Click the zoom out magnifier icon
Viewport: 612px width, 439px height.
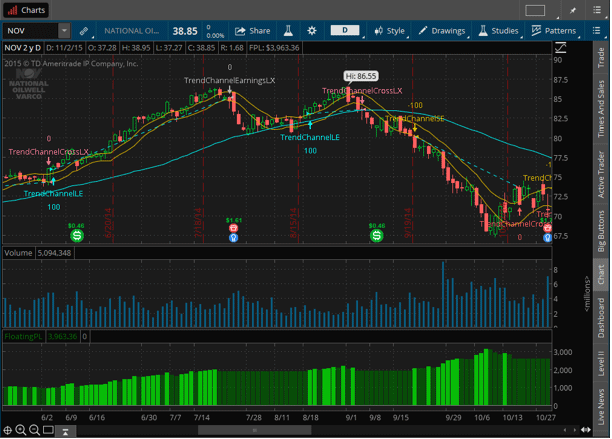coord(34,430)
